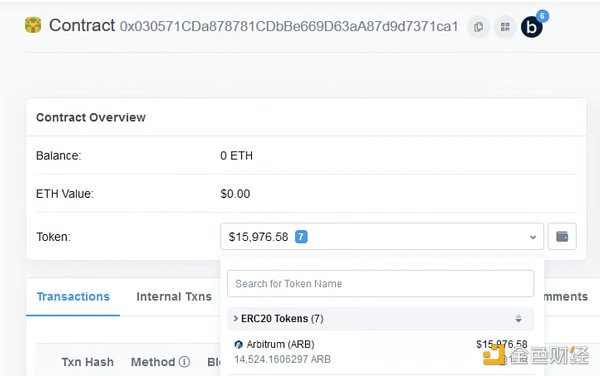Viewport: 600px width, 376px height.
Task: Toggle the sort arrows in ERC20 Tokens header
Action: coord(518,319)
